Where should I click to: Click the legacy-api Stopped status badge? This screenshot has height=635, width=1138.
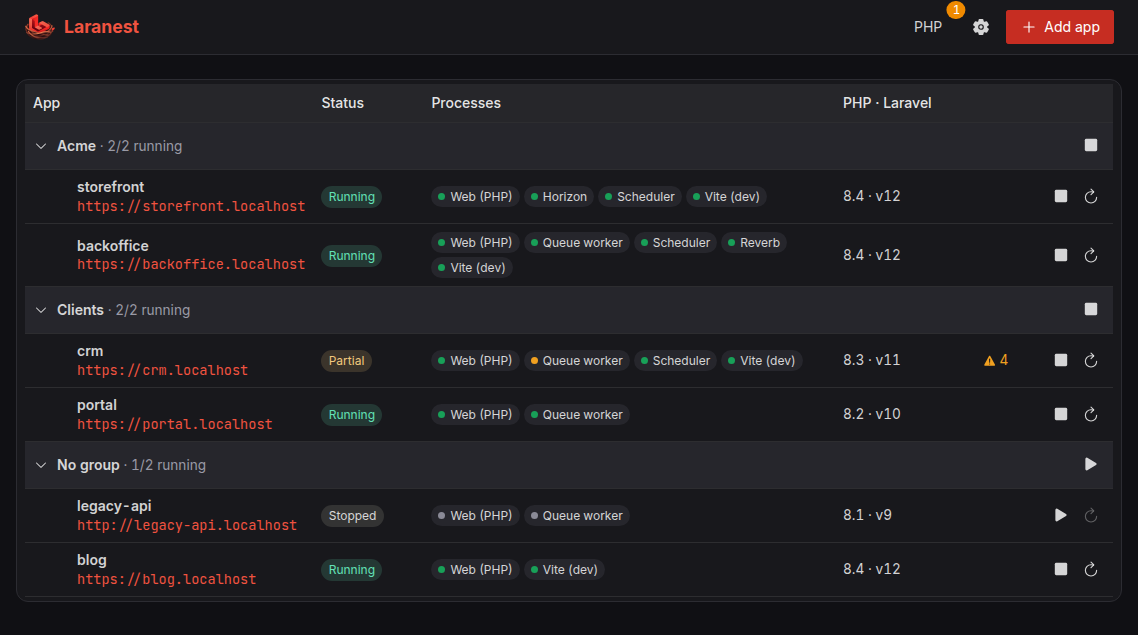click(352, 516)
